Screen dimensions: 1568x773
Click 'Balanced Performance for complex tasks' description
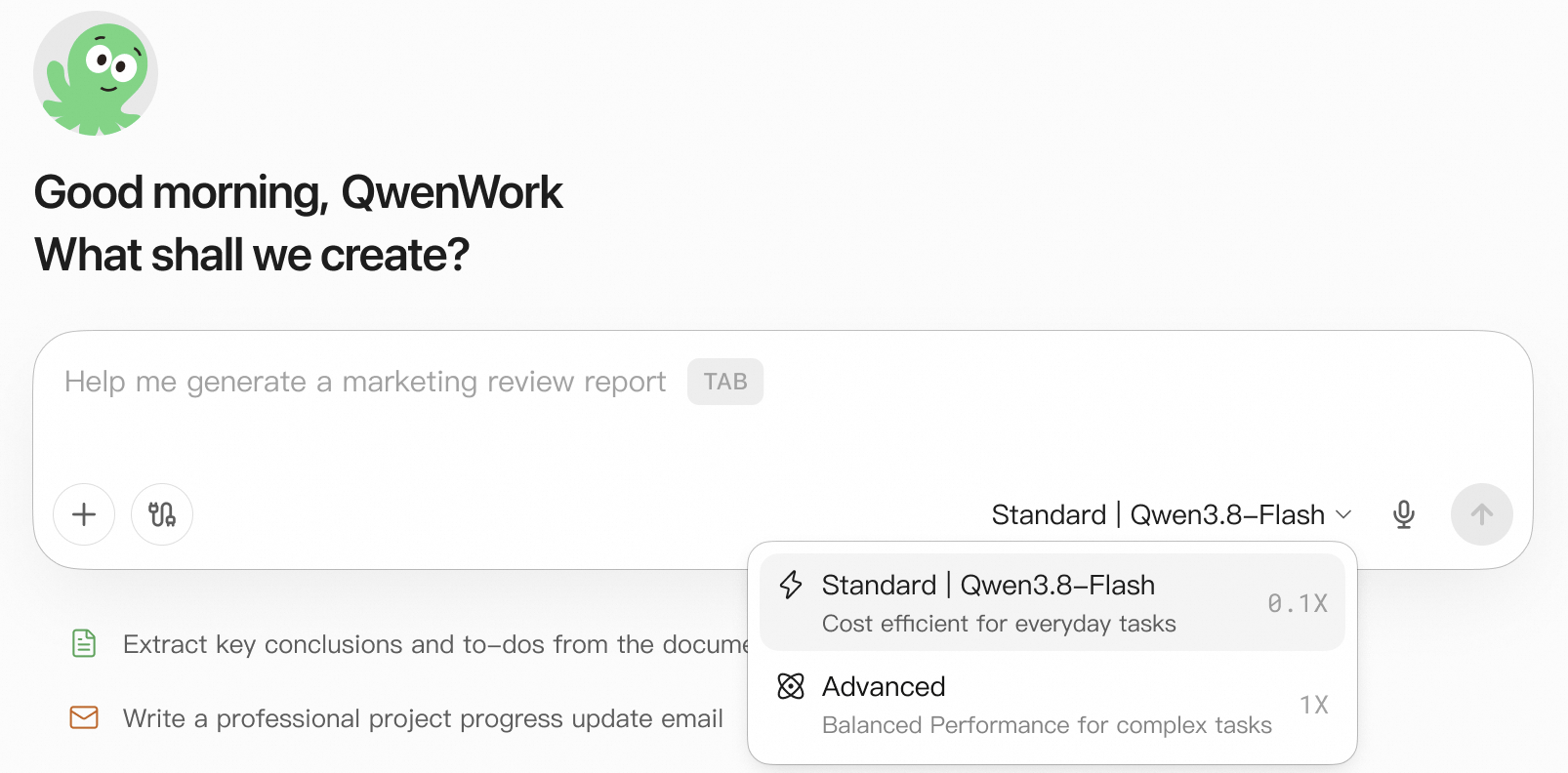pos(1047,725)
